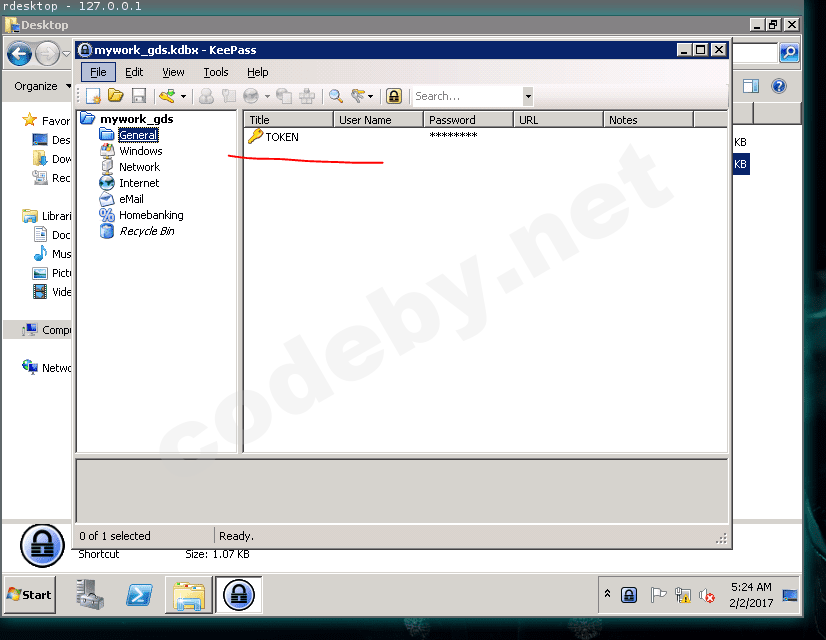Click the Perform Auto-Type toolbar icon
826x640 pixels.
coord(307,96)
